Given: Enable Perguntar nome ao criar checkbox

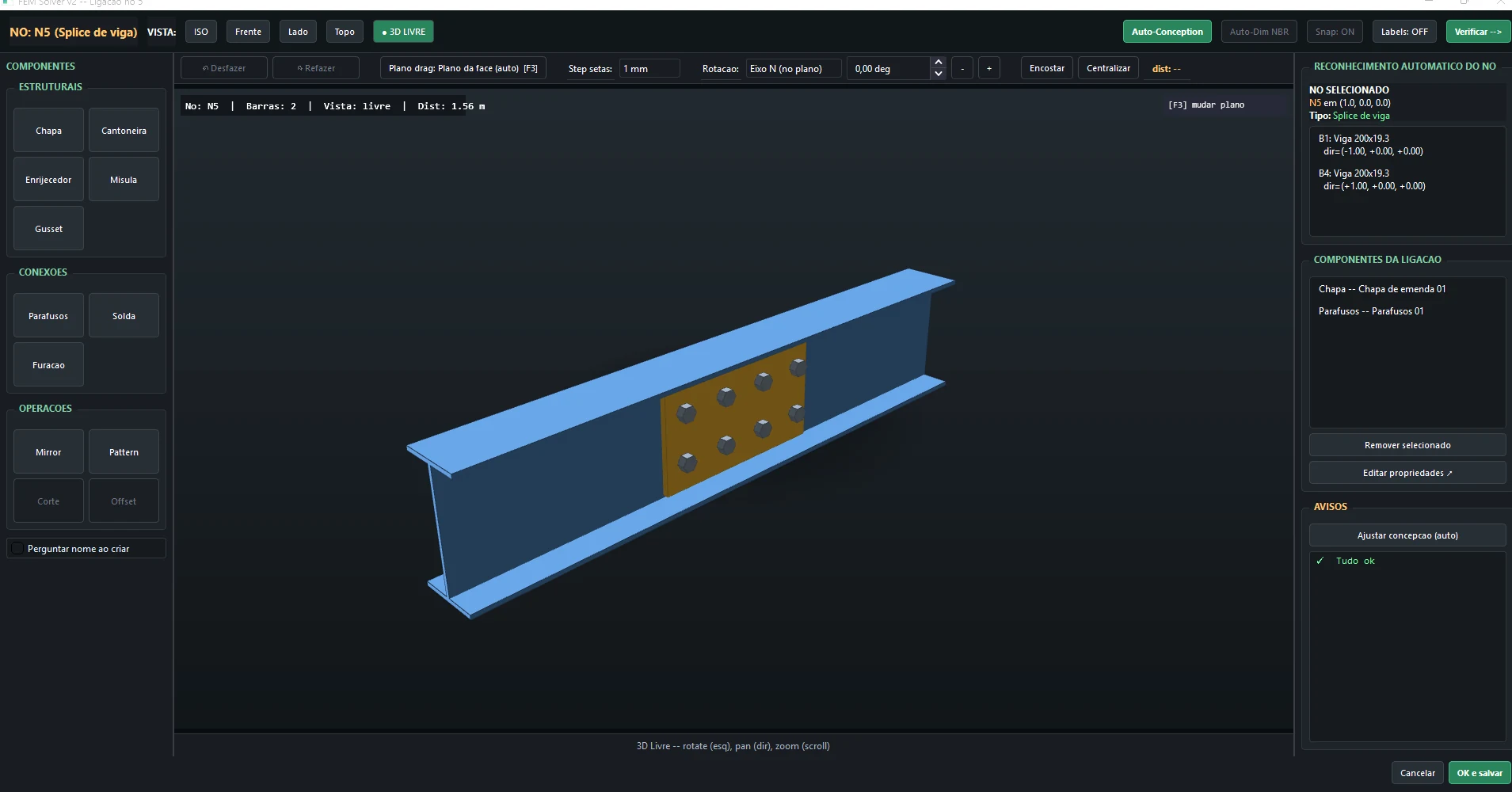Looking at the screenshot, I should [17, 548].
